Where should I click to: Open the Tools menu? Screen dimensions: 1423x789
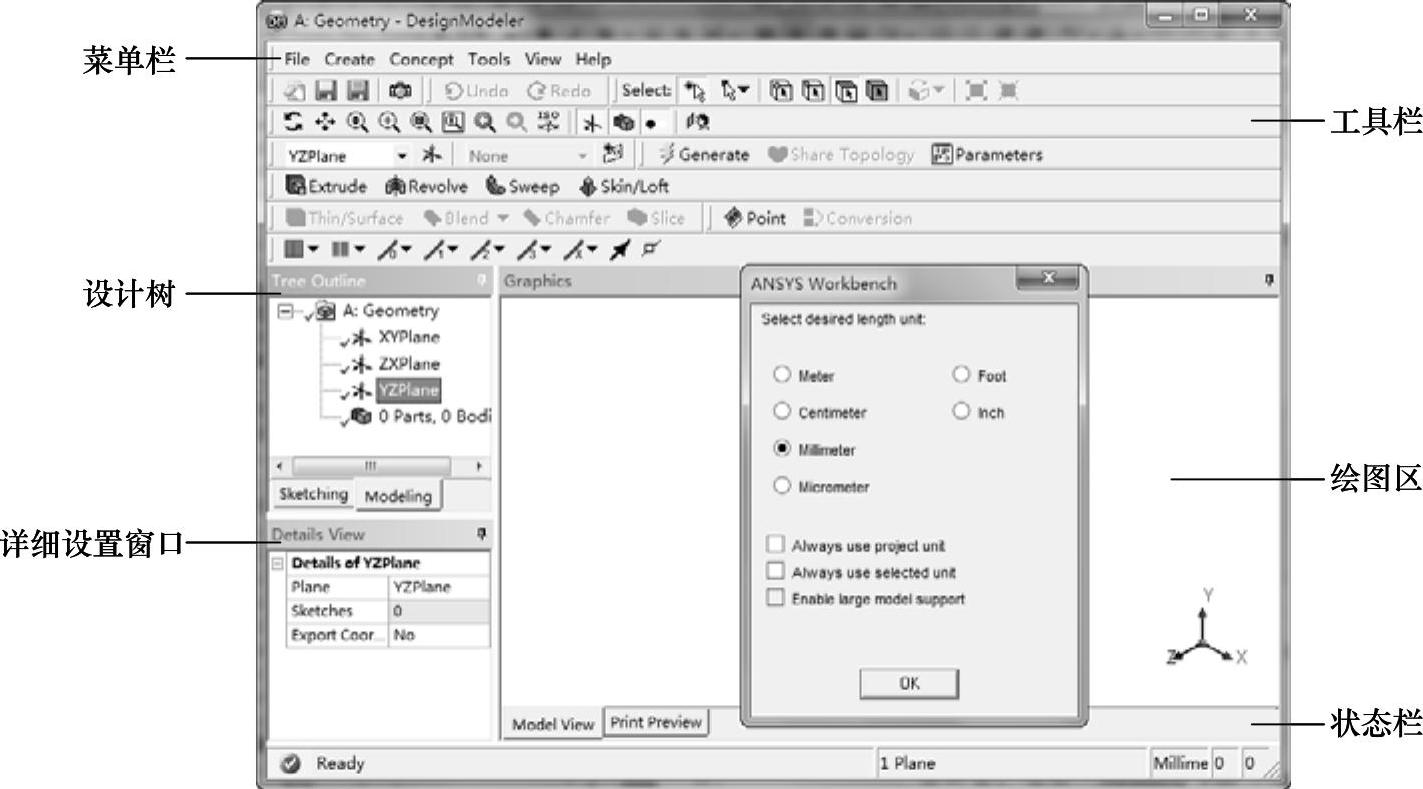pos(489,60)
